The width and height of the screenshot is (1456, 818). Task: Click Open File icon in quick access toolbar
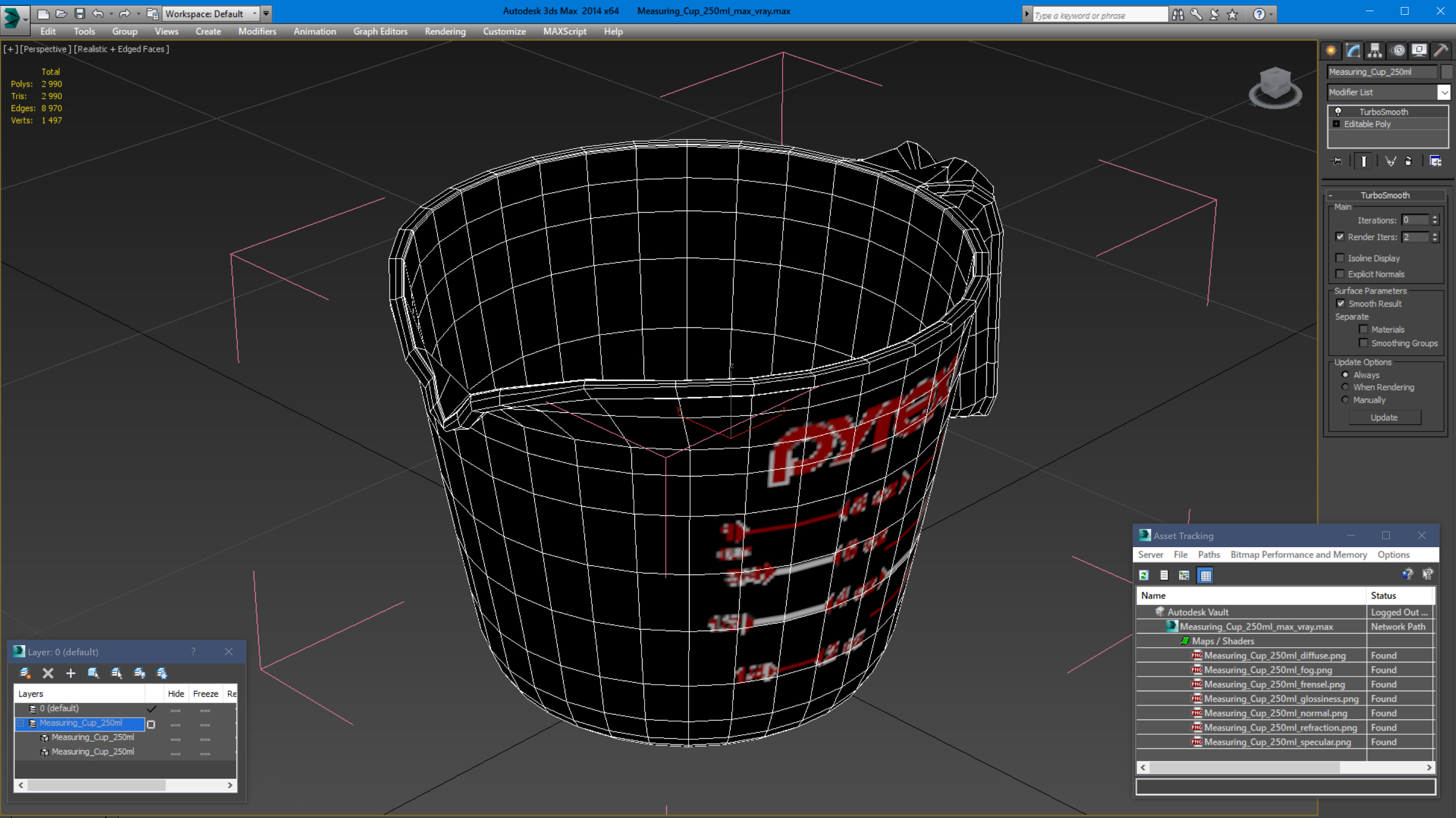point(62,14)
